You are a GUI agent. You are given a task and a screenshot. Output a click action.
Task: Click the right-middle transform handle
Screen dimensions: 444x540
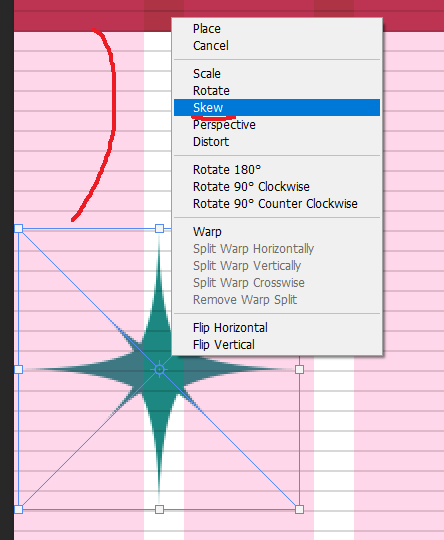click(299, 370)
